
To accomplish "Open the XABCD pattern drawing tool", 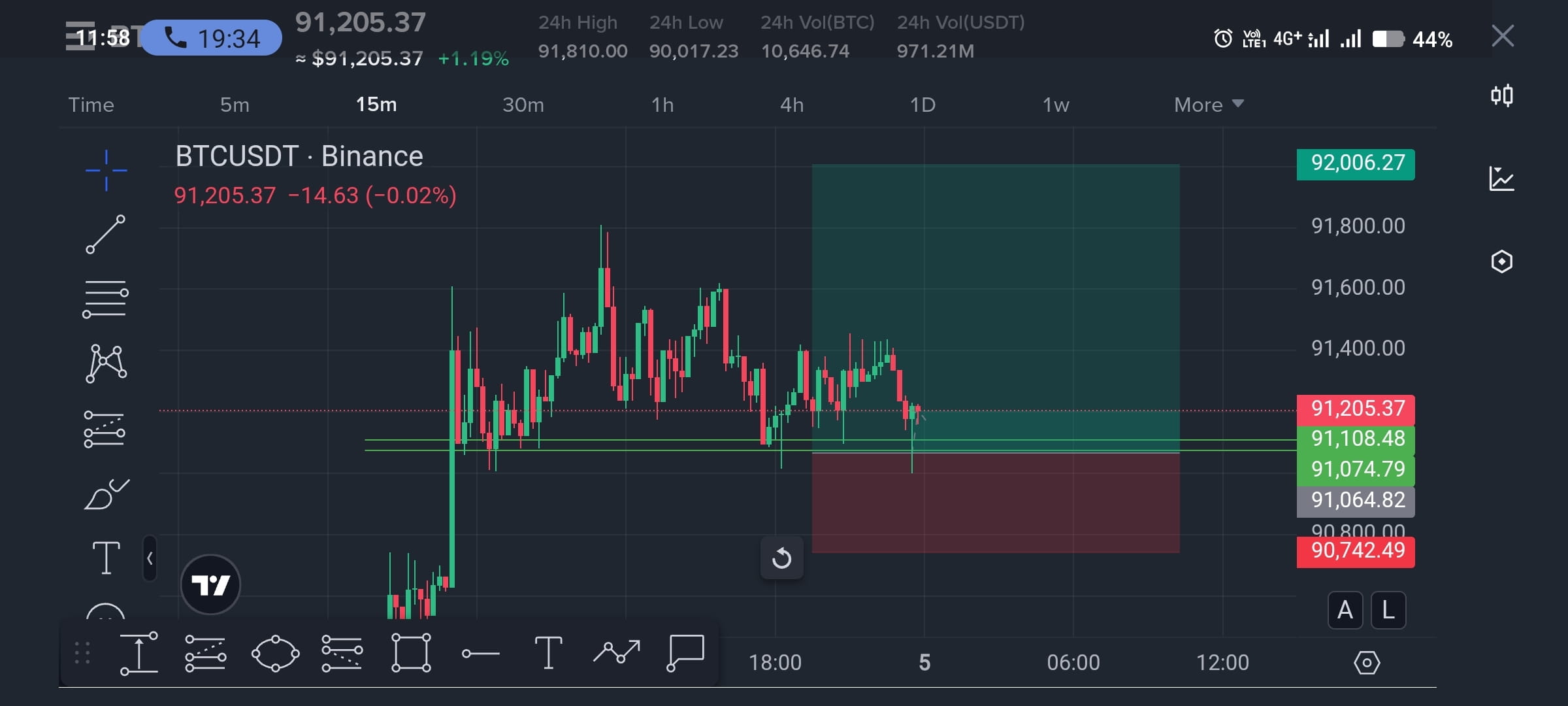I will click(105, 363).
